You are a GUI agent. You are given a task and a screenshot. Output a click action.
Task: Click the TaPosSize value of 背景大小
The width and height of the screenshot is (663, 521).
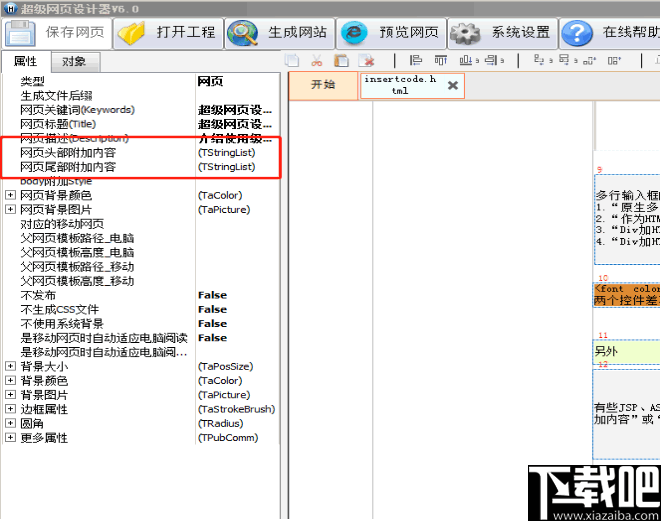226,366
